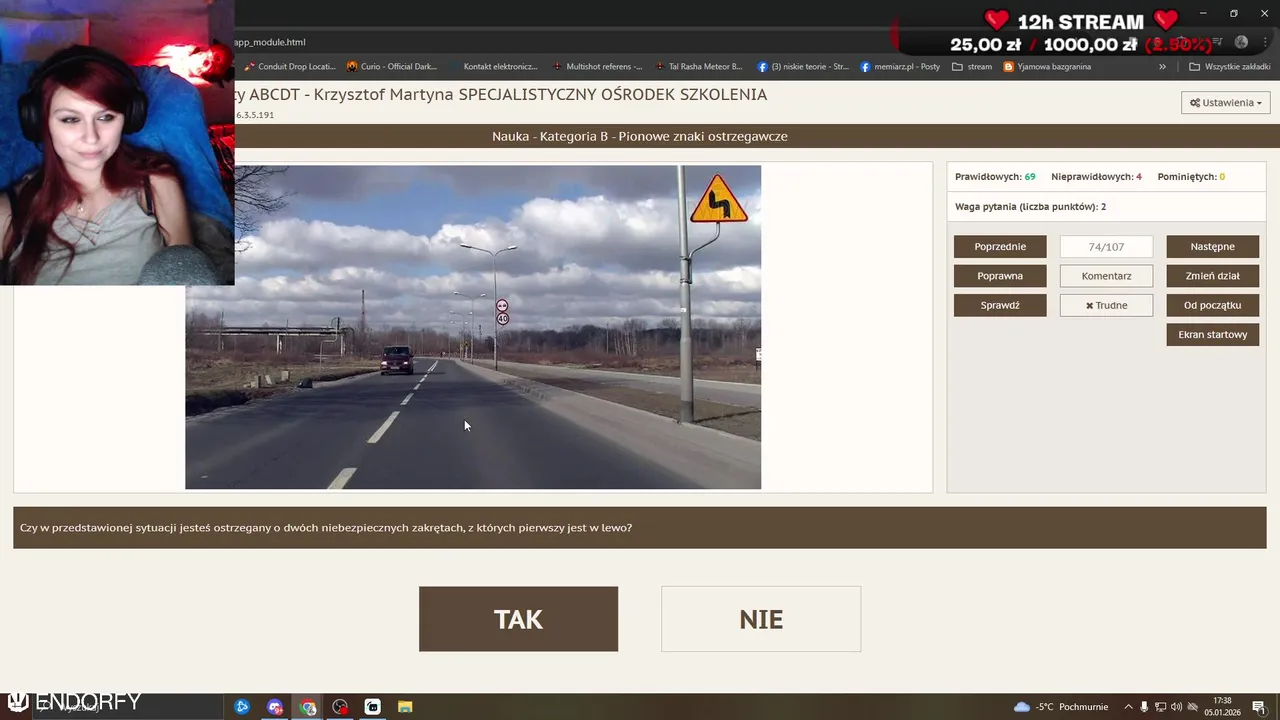
Task: Go to next question with Następne
Action: (x=1212, y=246)
